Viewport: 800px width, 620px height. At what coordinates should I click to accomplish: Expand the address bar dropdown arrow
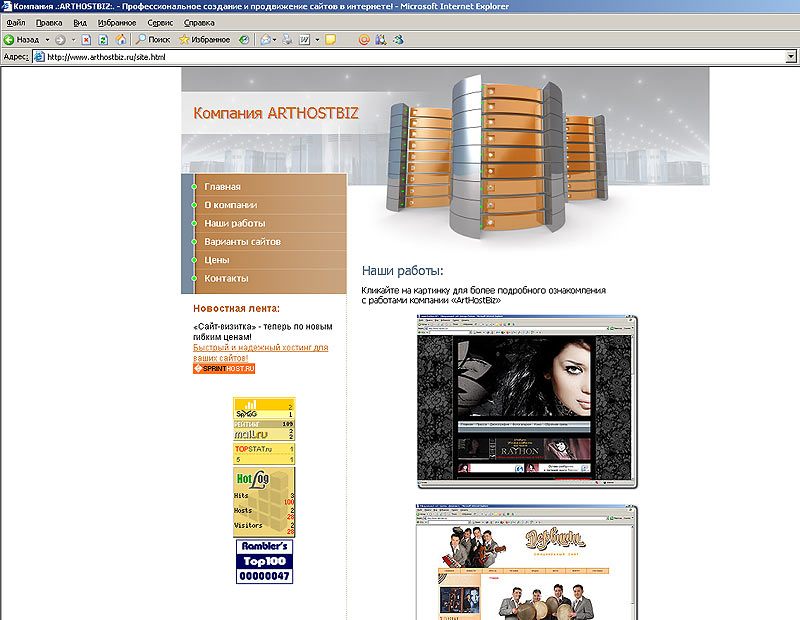pos(791,57)
